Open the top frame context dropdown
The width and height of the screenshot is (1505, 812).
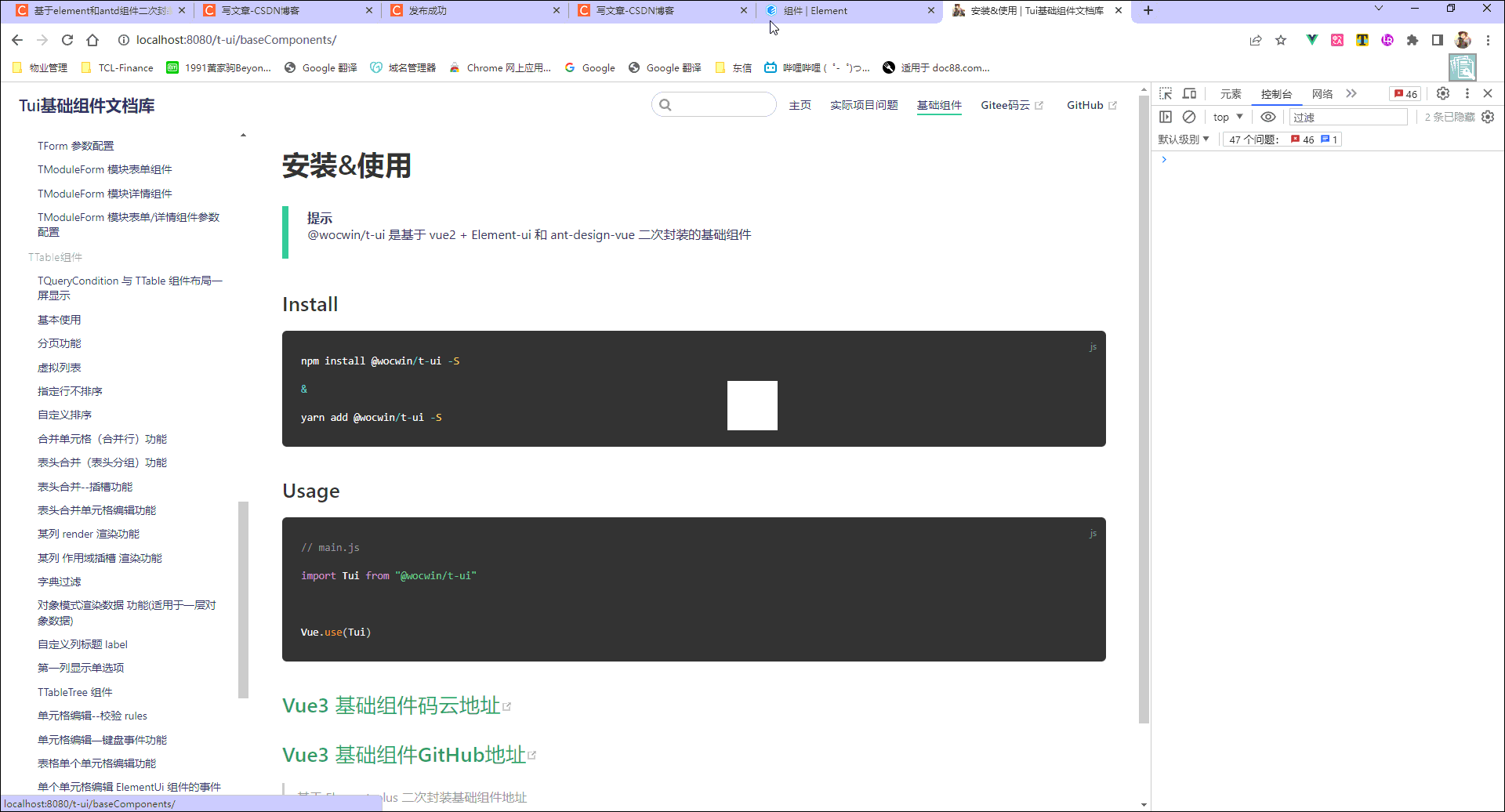(x=1226, y=117)
